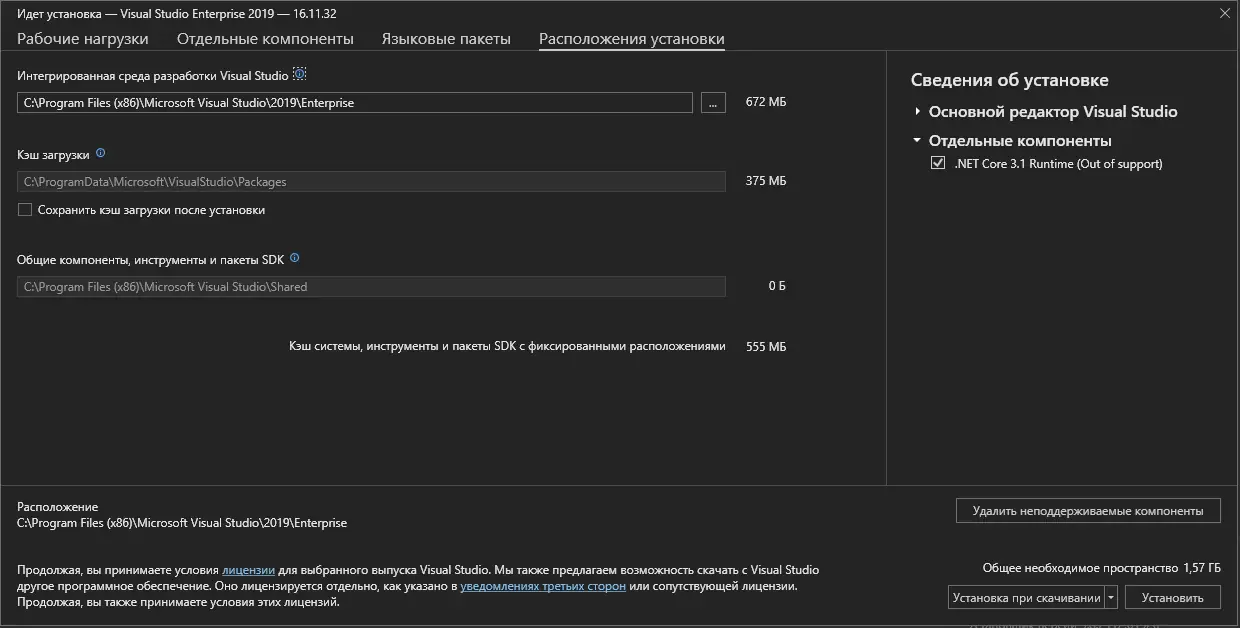Click the download cache path field
This screenshot has height=628, width=1240.
click(x=371, y=182)
